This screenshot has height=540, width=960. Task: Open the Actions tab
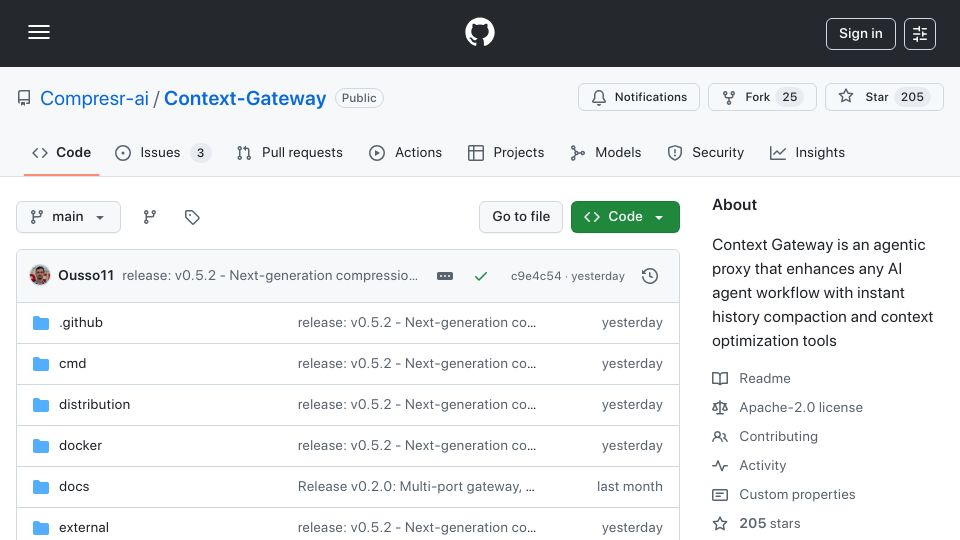tap(405, 152)
